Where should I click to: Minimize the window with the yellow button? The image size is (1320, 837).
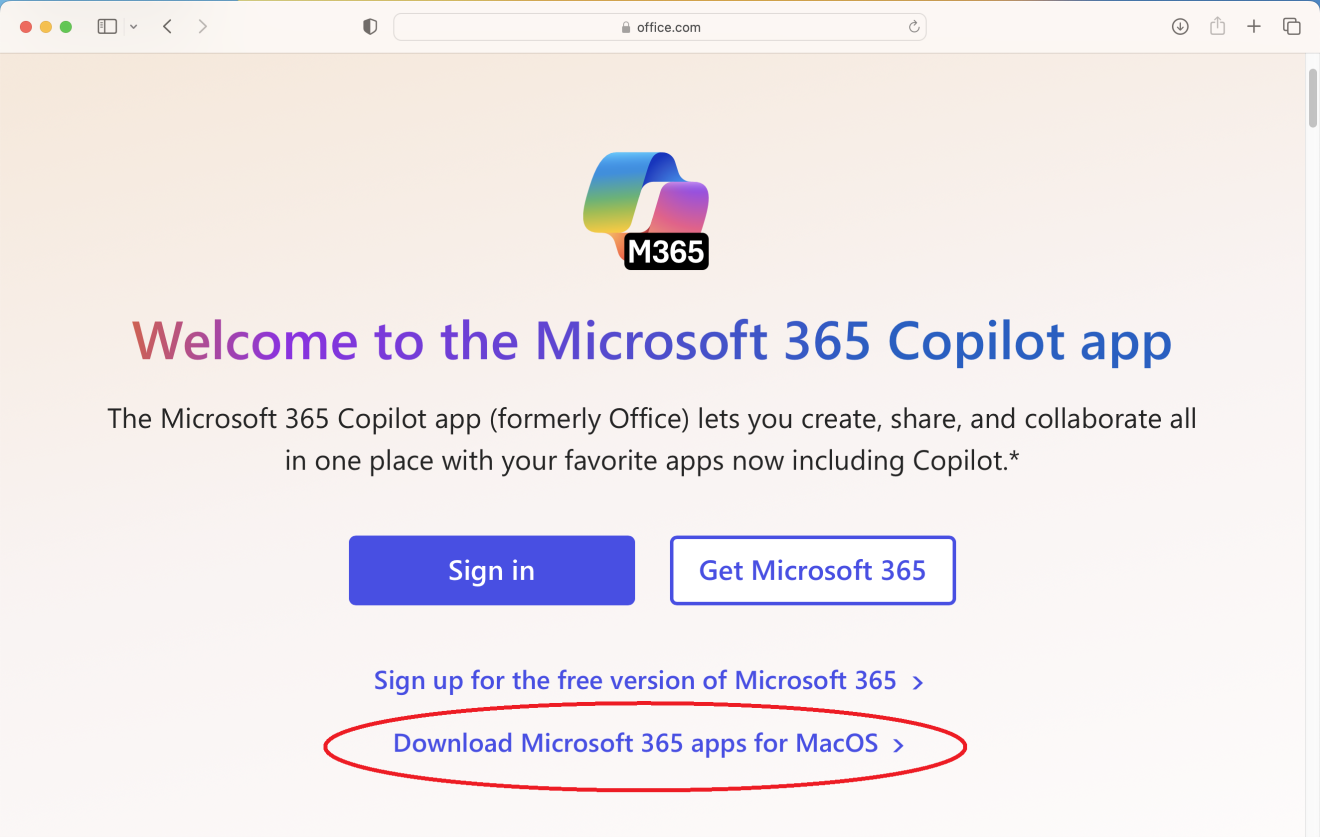(x=46, y=27)
